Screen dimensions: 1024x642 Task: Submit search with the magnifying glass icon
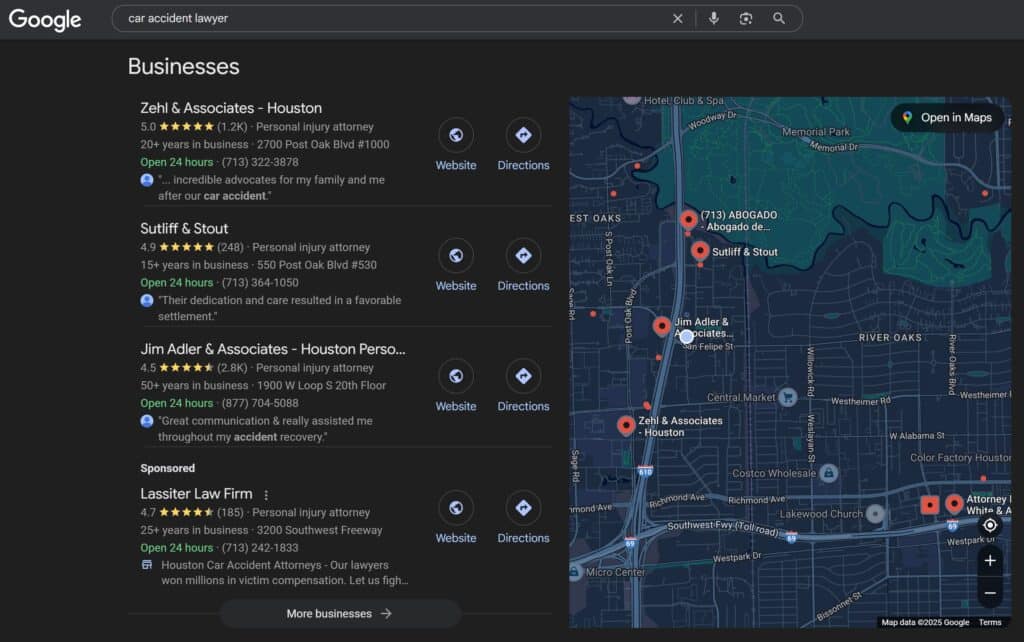click(778, 18)
